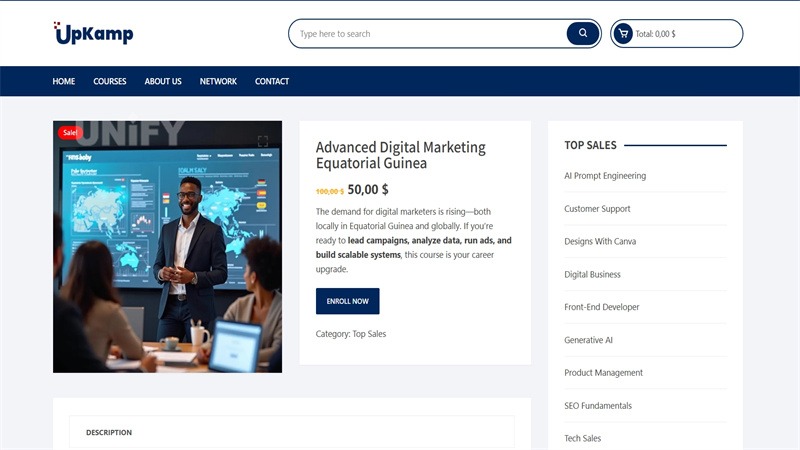800x450 pixels.
Task: Click the crossed-out 100,00 $ price
Action: tap(330, 191)
